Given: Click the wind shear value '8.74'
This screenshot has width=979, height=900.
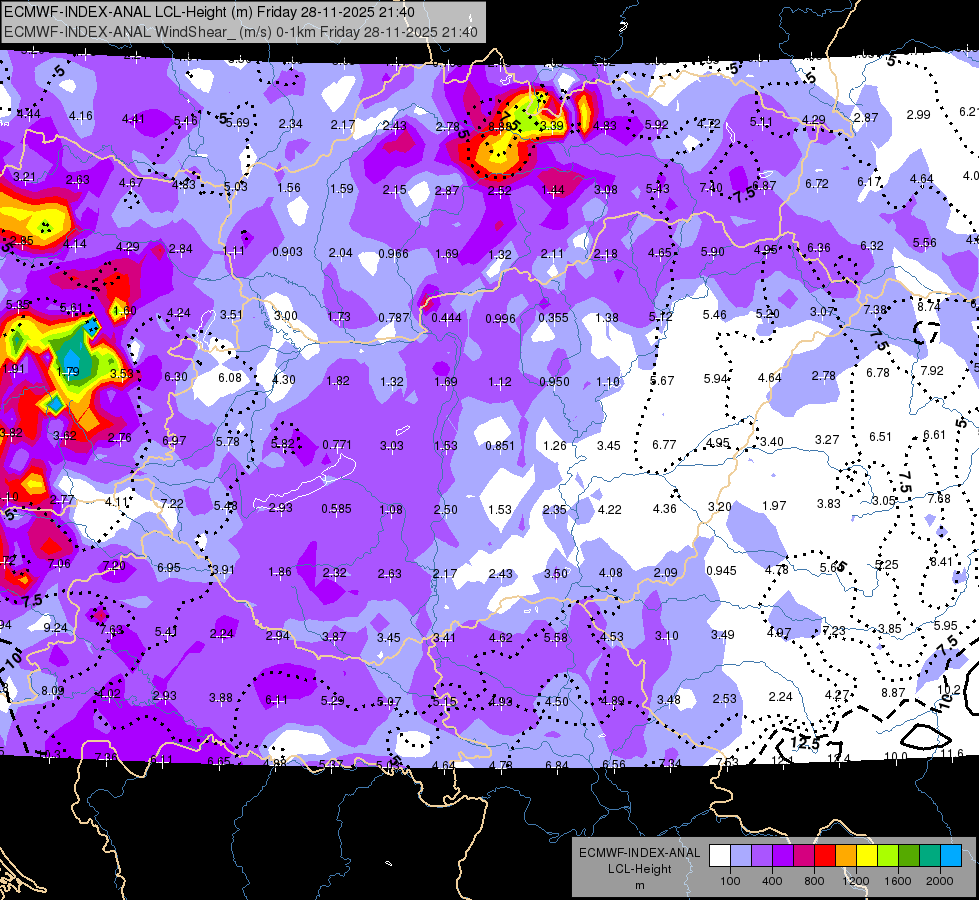Looking at the screenshot, I should (x=928, y=307).
